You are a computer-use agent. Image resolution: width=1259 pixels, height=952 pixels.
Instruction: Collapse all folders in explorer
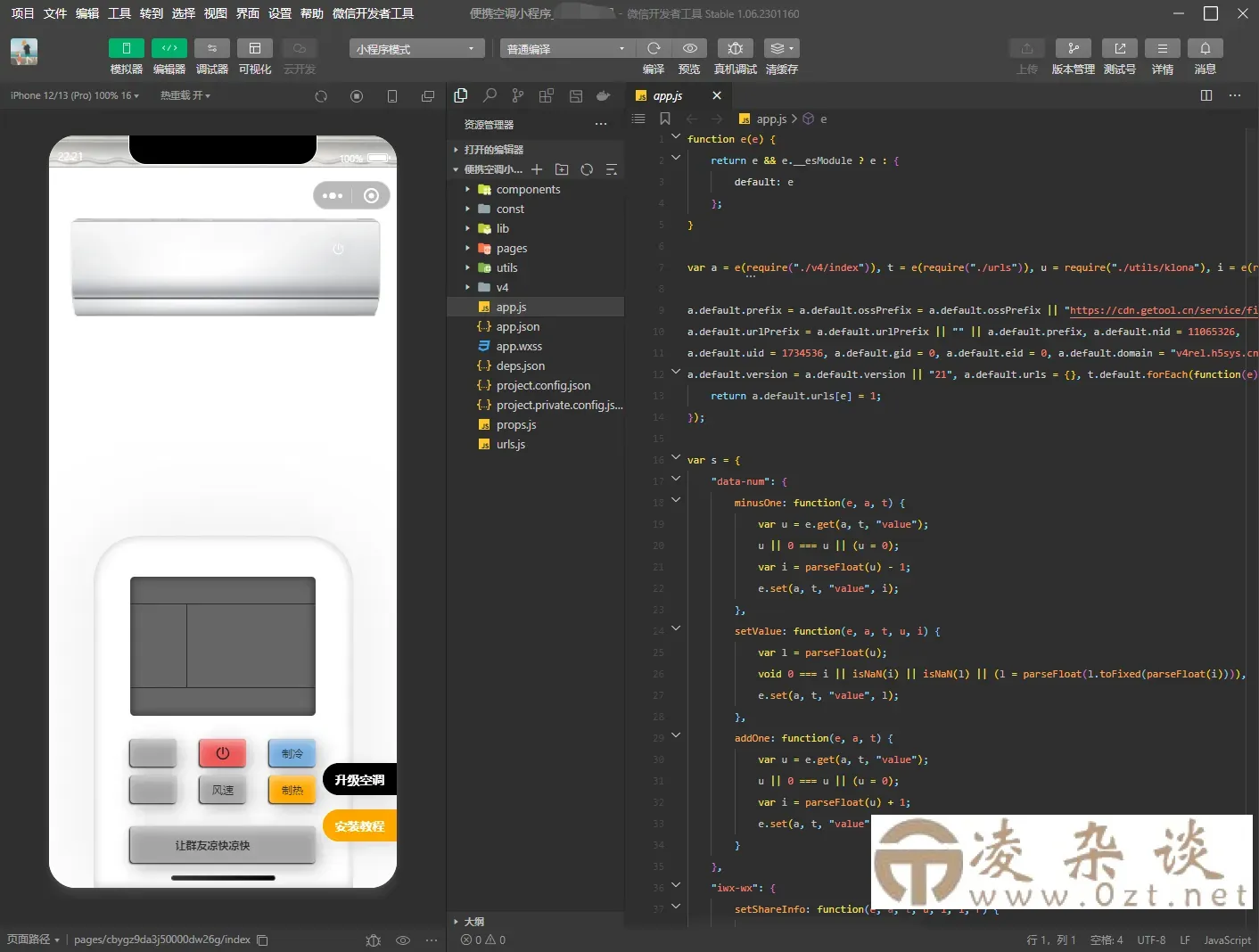tap(612, 169)
